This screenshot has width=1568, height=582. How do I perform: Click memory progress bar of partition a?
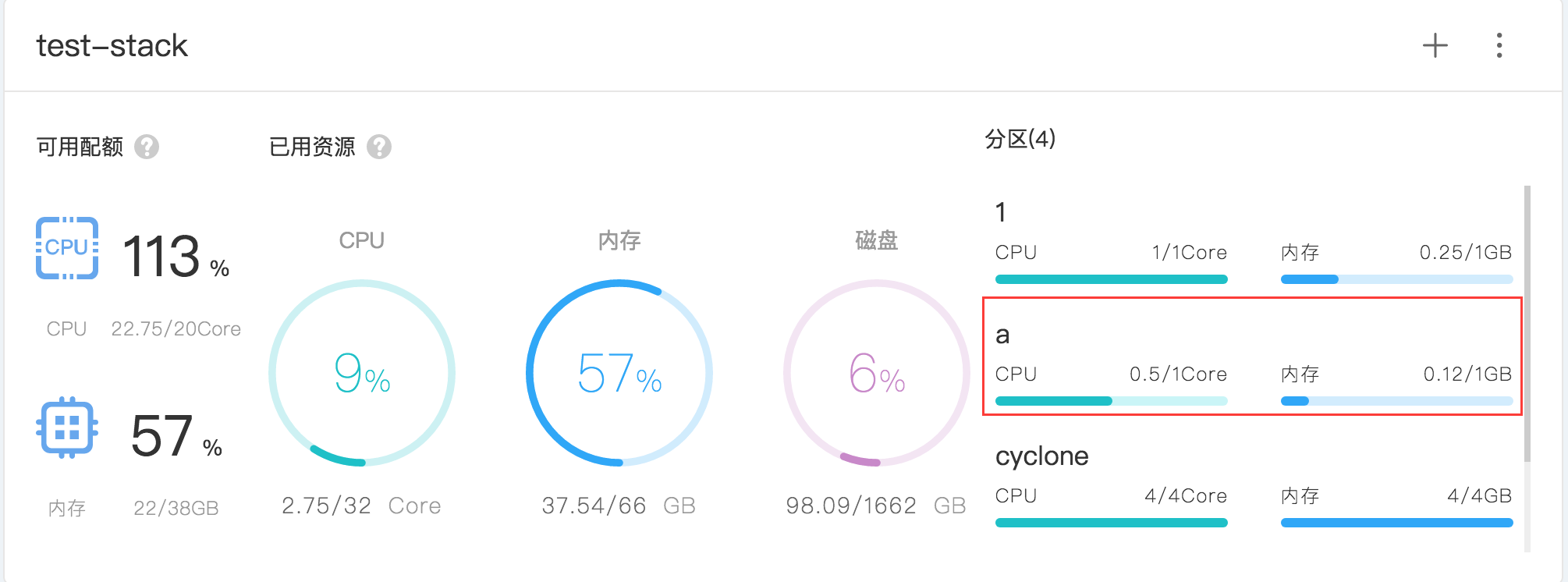pos(1396,401)
